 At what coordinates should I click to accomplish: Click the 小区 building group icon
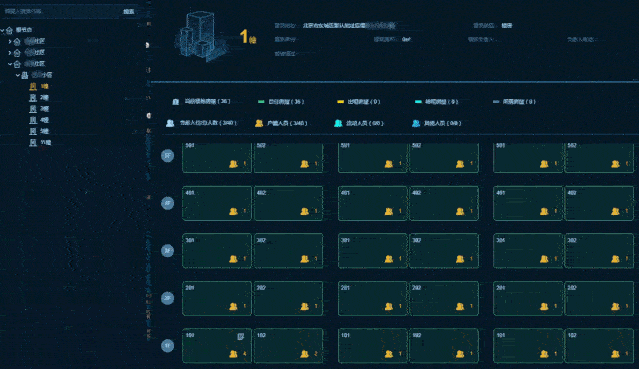pyautogui.click(x=24, y=75)
